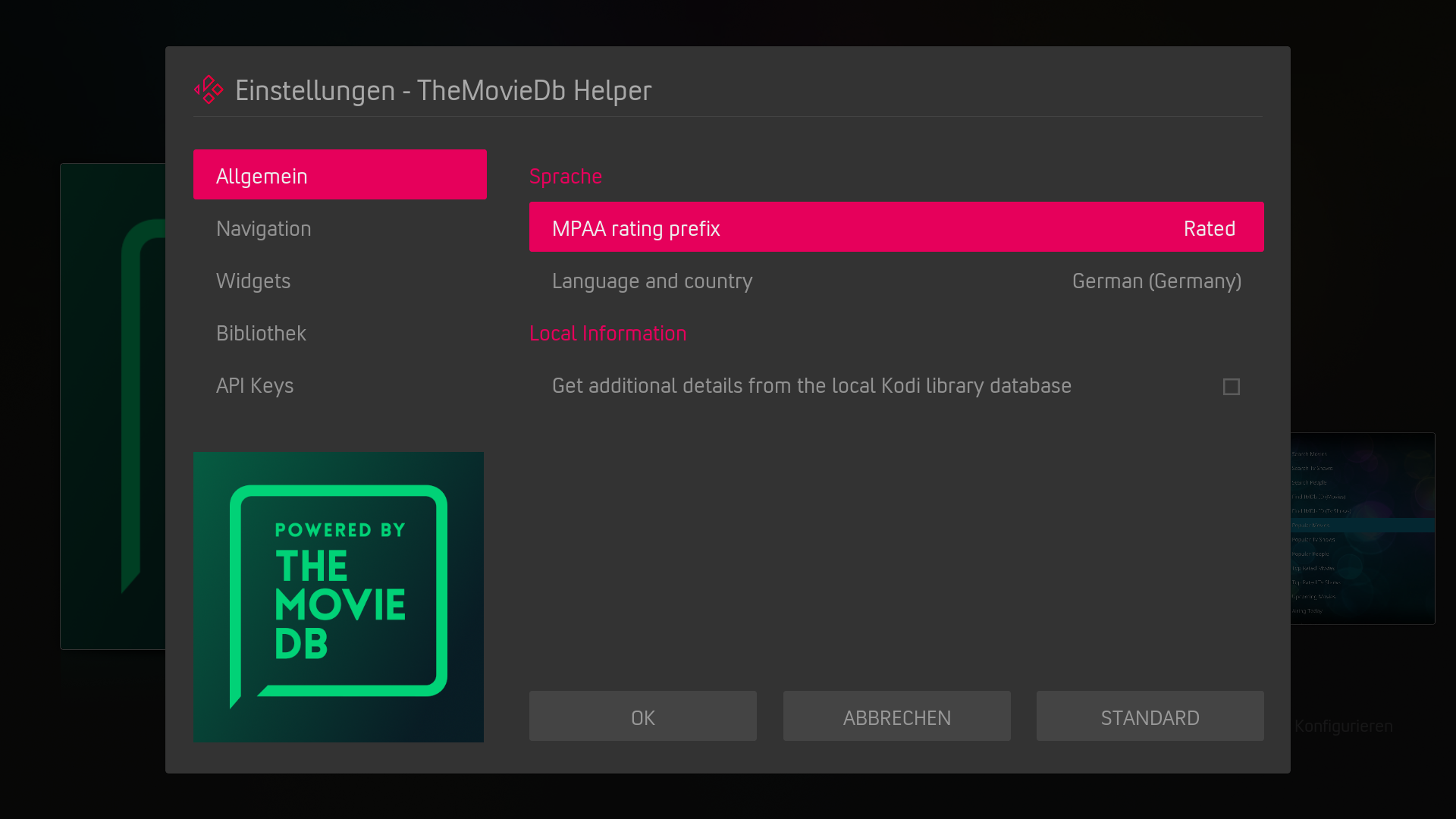
Task: Go to the API Keys category
Action: tap(340, 385)
